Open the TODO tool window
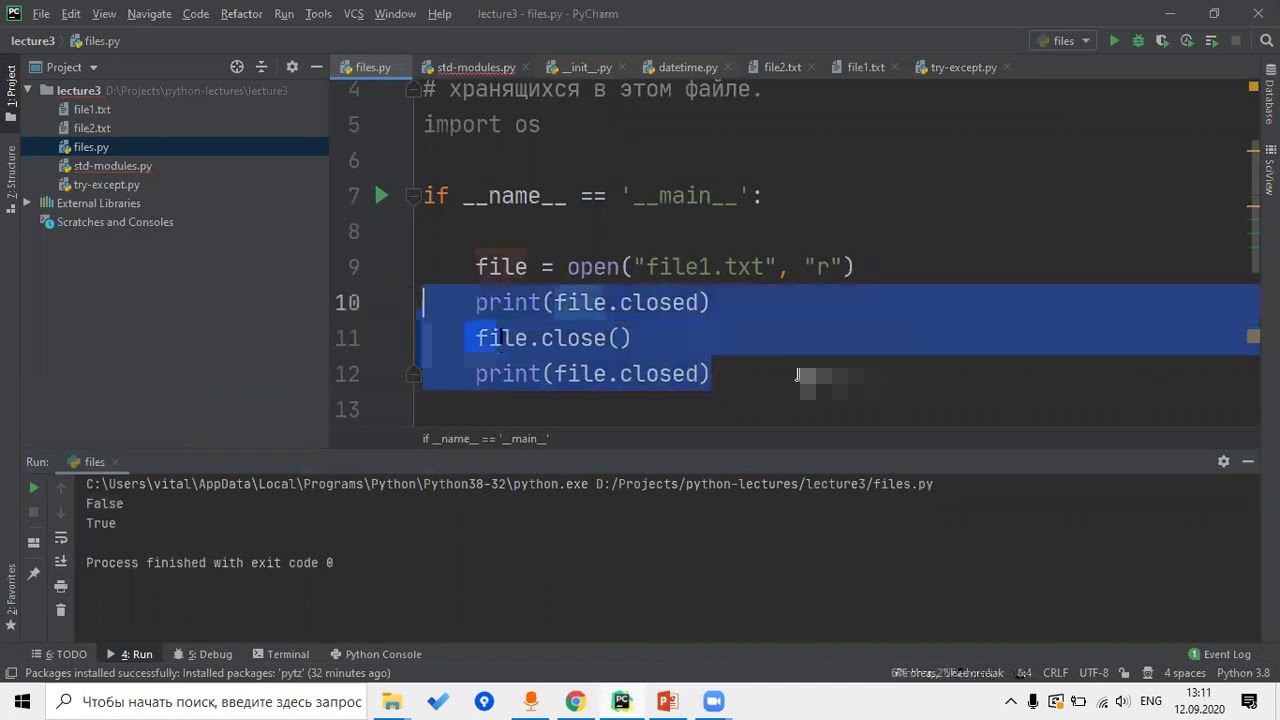Image resolution: width=1280 pixels, height=720 pixels. pos(59,654)
